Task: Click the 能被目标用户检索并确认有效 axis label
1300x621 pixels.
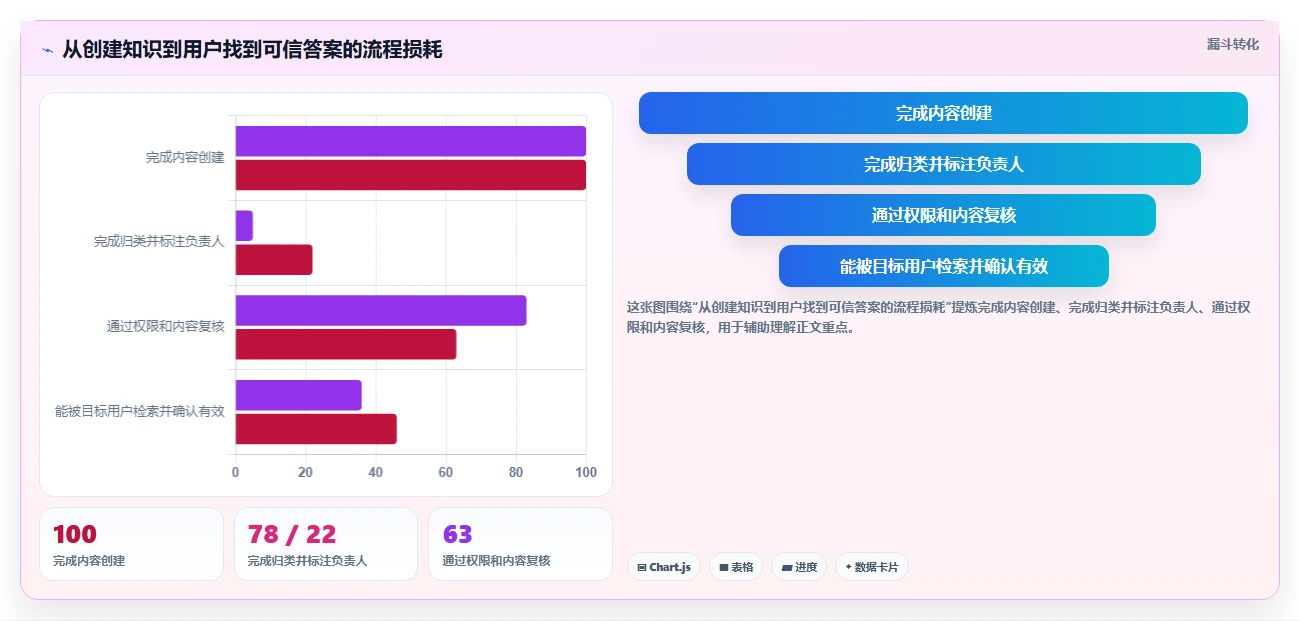Action: pos(140,411)
